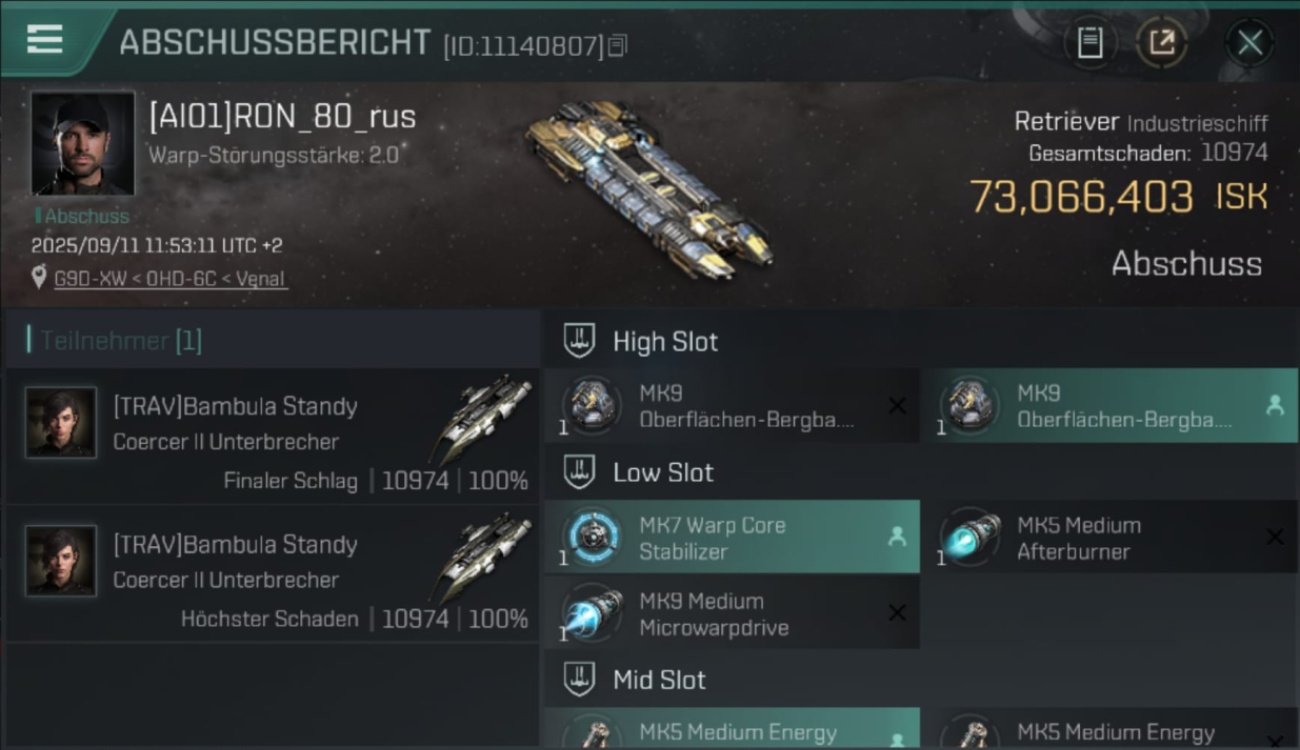Open Bambula Standy's Finaler Schlag entry

tap(272, 436)
